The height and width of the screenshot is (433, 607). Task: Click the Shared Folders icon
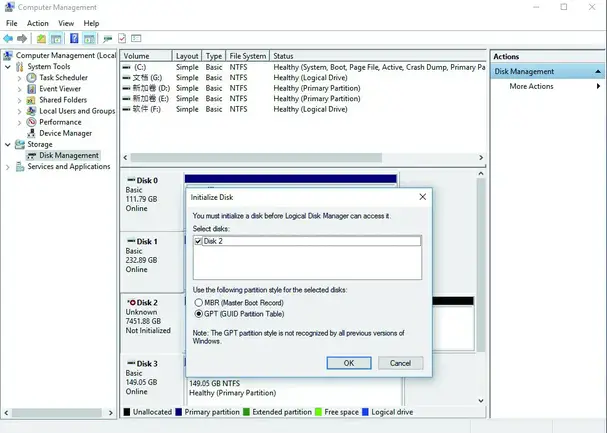(31, 100)
